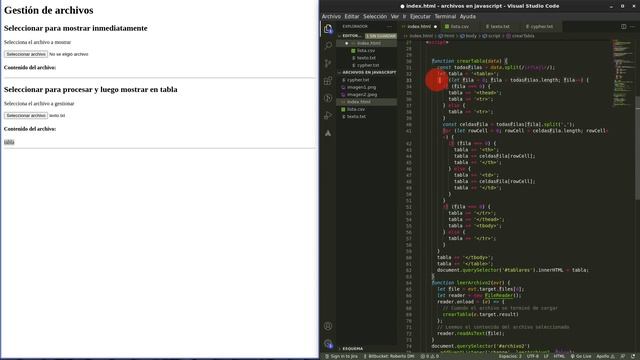This screenshot has width=640, height=360.
Task: Open the editor more actions ellipsis
Action: [632, 27]
